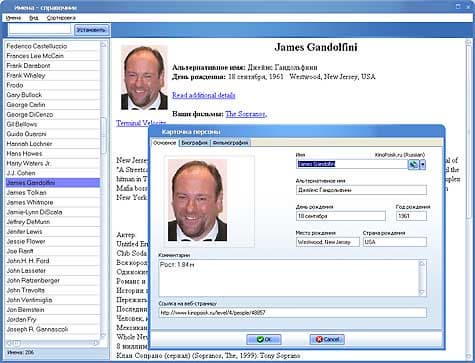Open the search source dropdown arrow next to the name field

pos(423,164)
